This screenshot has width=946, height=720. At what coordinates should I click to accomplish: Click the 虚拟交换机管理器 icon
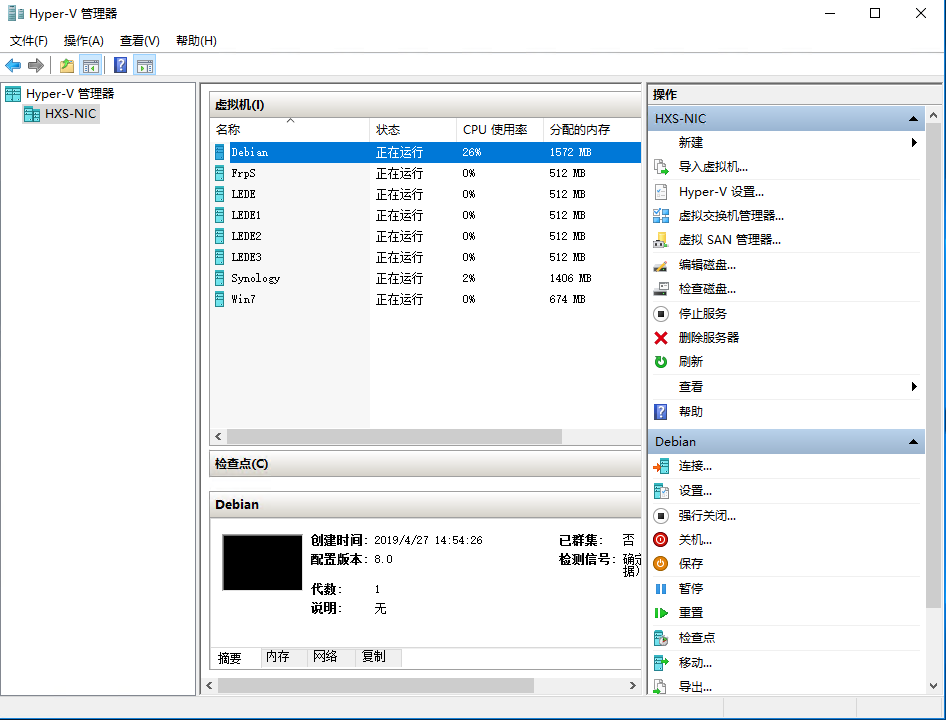(661, 215)
